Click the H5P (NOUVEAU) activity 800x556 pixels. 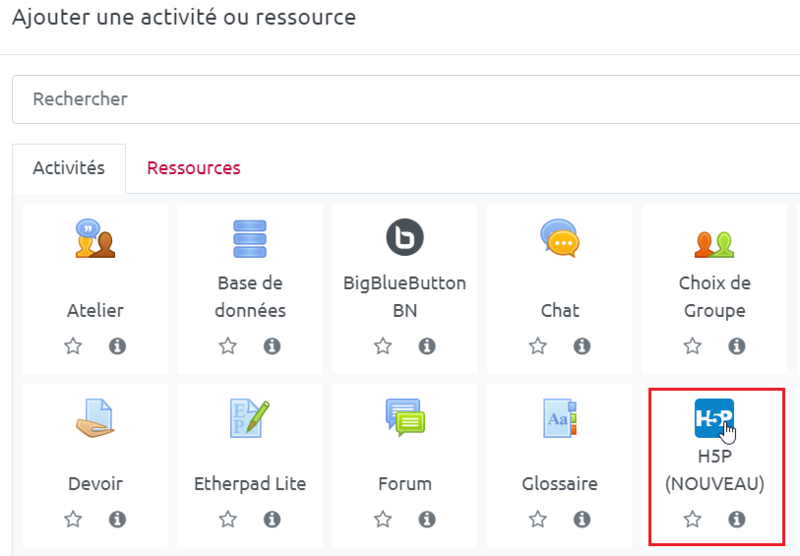714,418
